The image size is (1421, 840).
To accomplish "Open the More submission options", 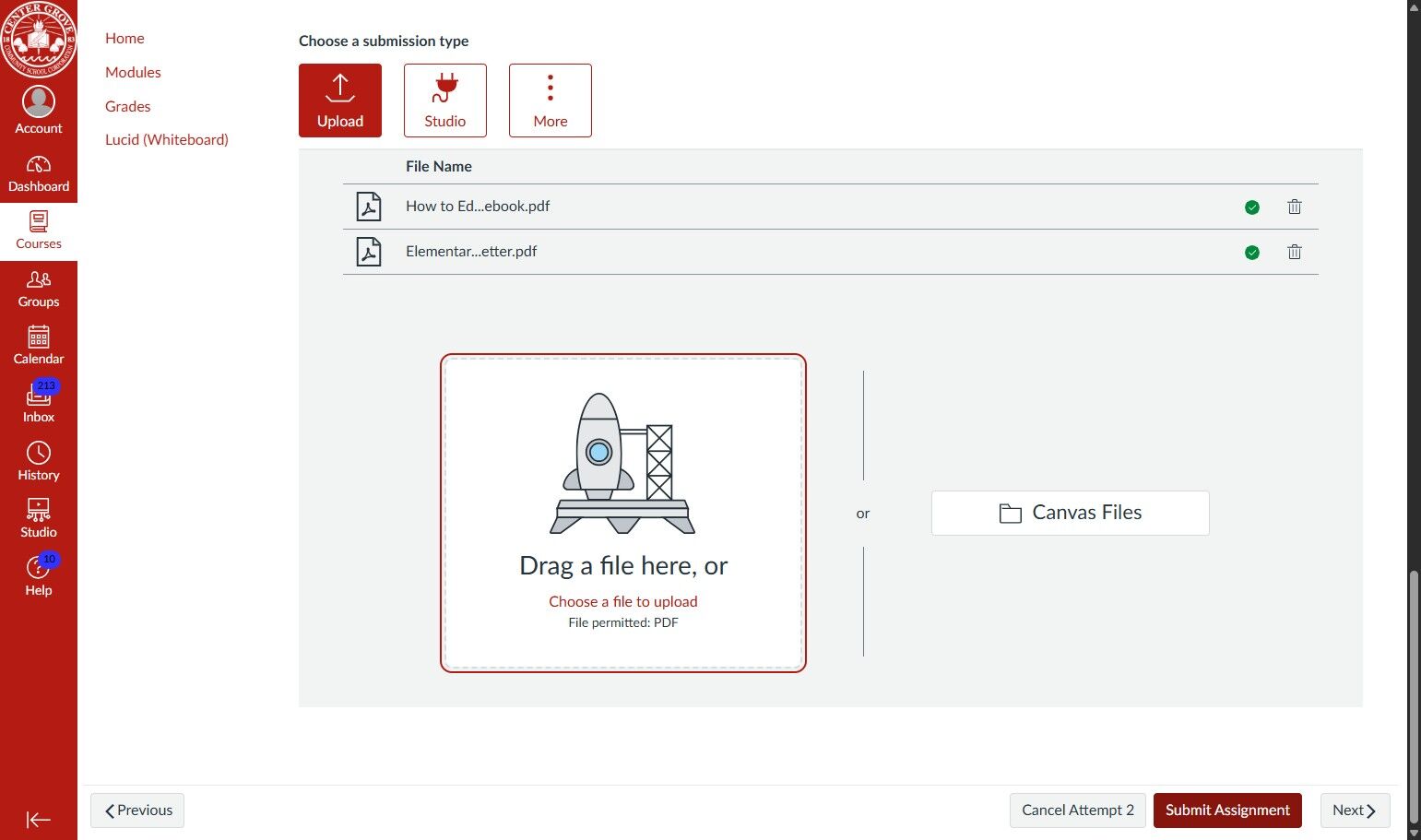I will click(550, 100).
